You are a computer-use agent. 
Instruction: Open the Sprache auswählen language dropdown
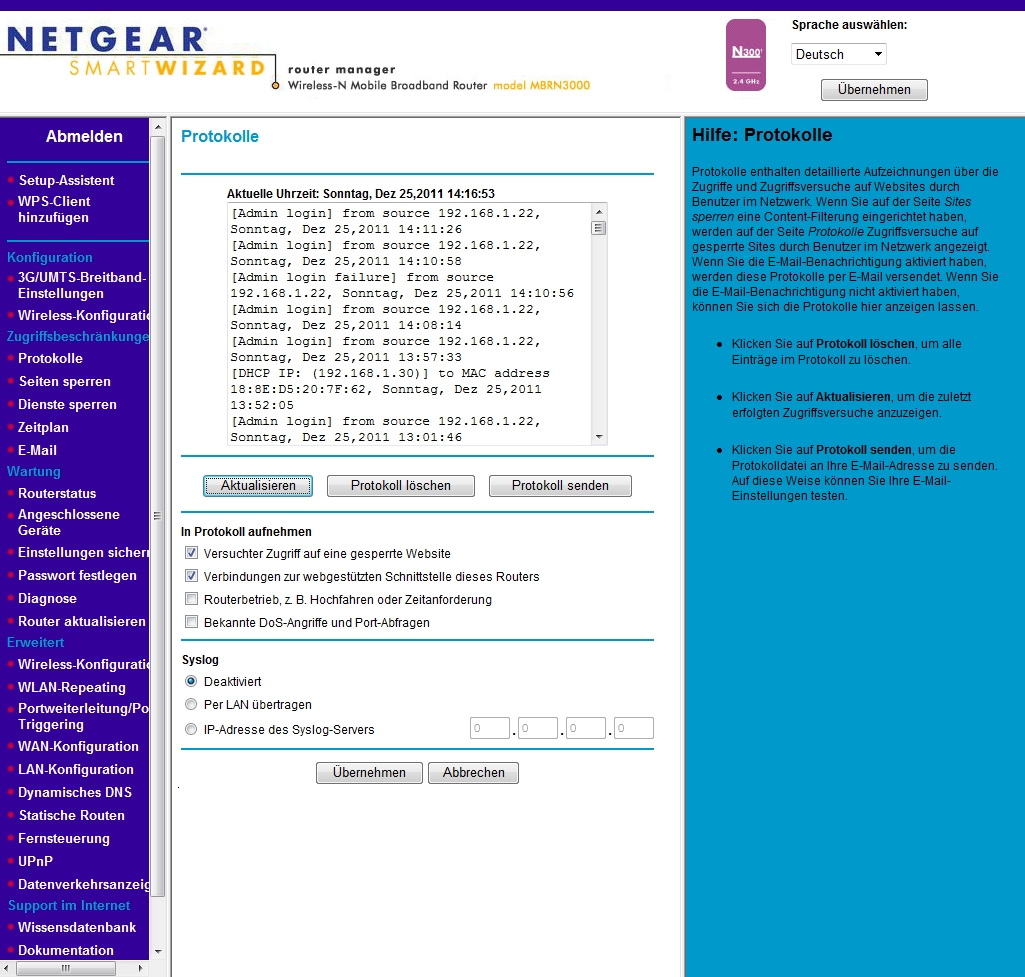pyautogui.click(x=838, y=54)
